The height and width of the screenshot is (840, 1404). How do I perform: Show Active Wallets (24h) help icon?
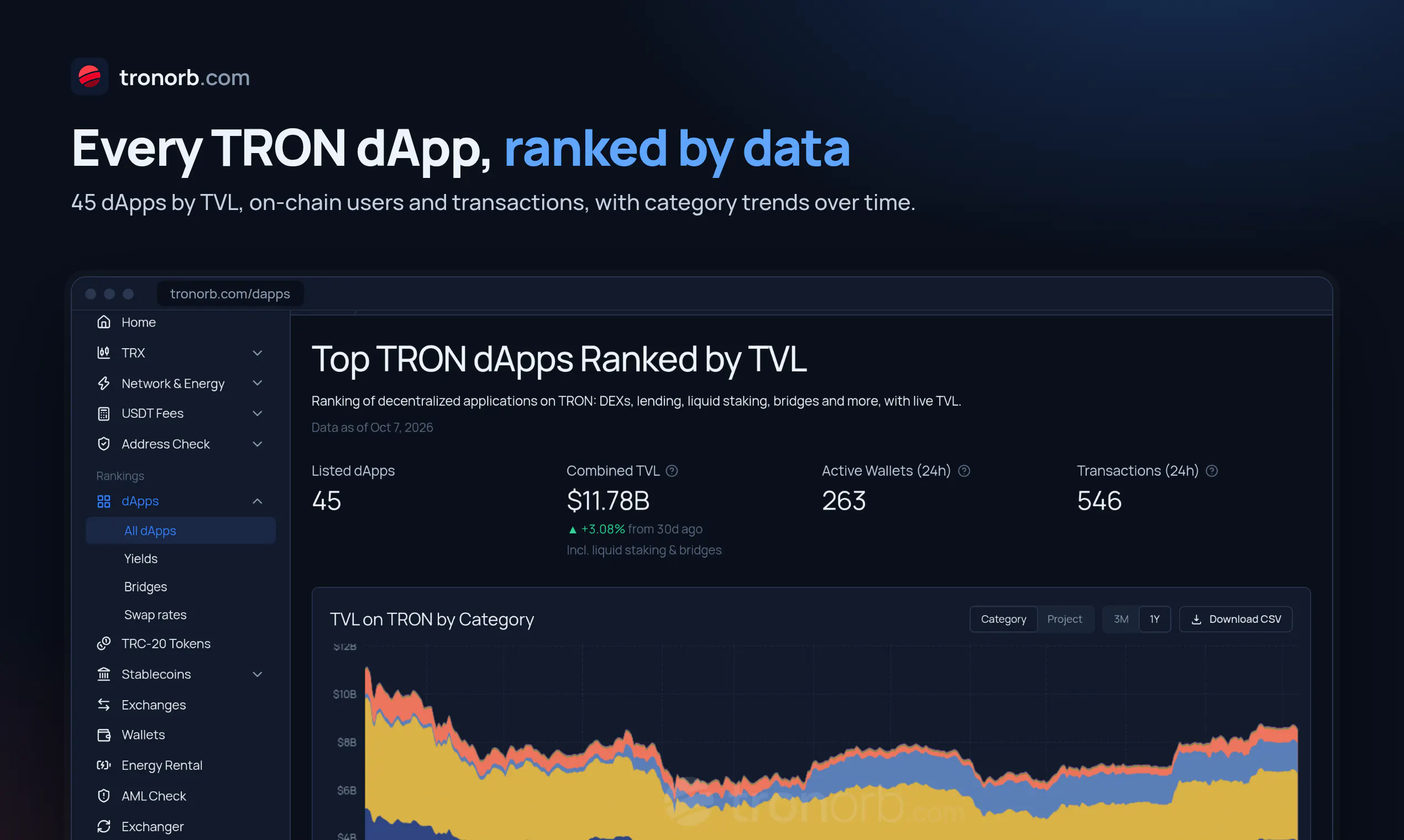click(964, 471)
